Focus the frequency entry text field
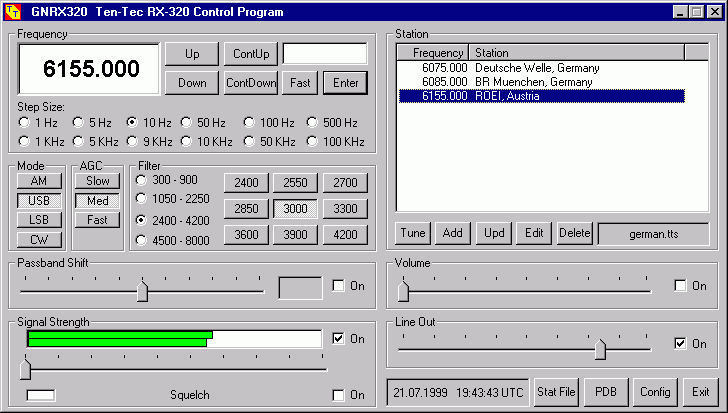Screen dimensions: 728x413 [325, 54]
